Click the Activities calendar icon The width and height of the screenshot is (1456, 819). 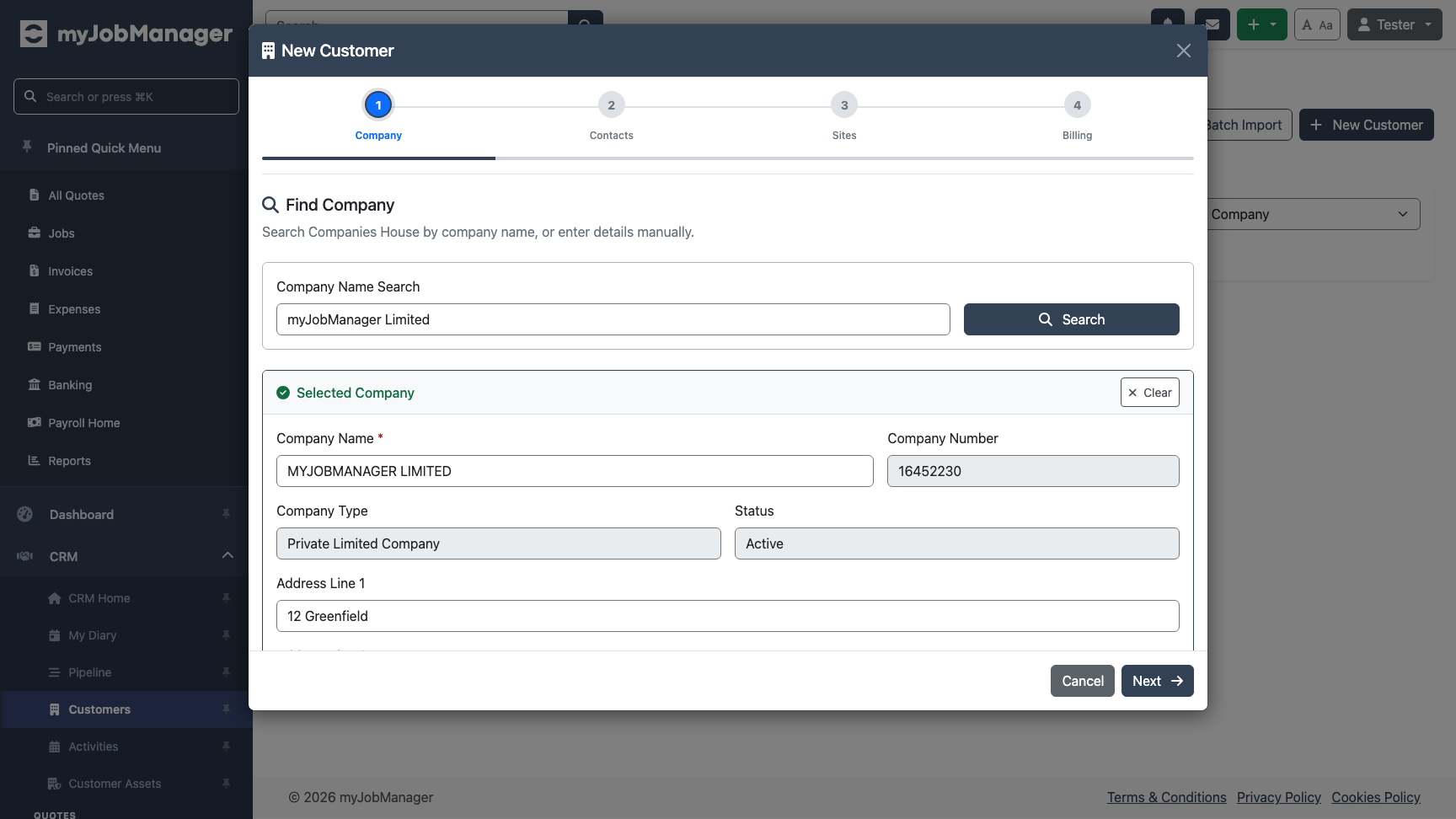[55, 747]
